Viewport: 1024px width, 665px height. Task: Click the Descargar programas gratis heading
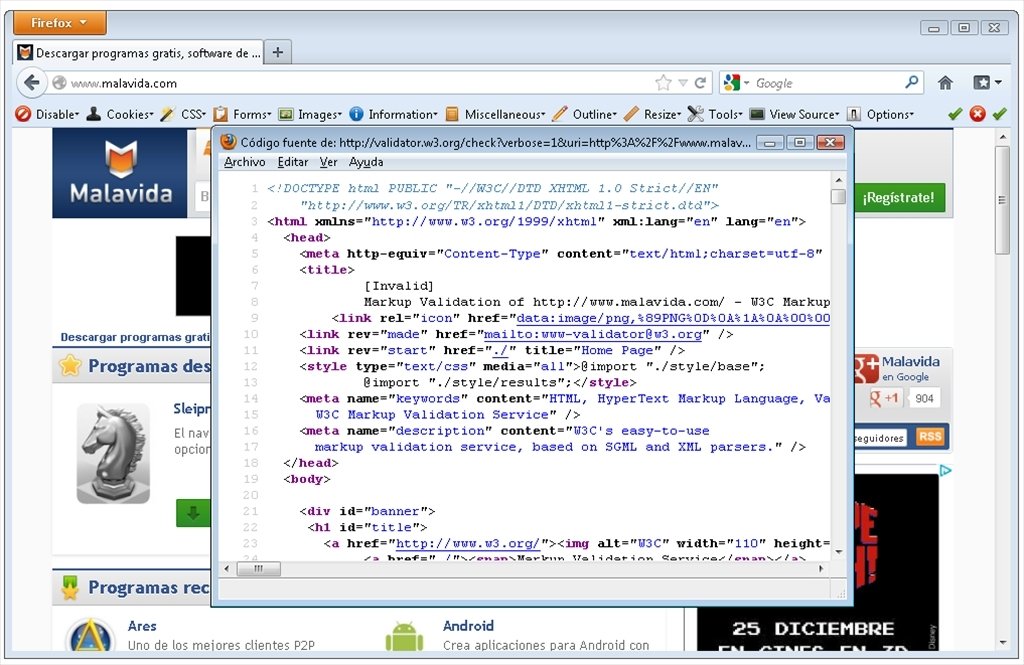pos(135,337)
